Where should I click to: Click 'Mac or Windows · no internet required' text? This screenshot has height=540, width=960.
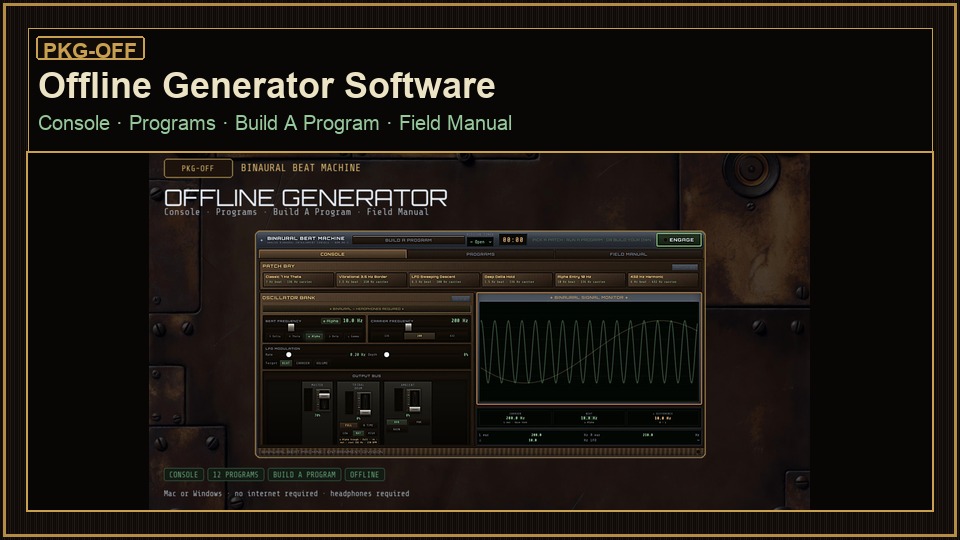click(241, 493)
